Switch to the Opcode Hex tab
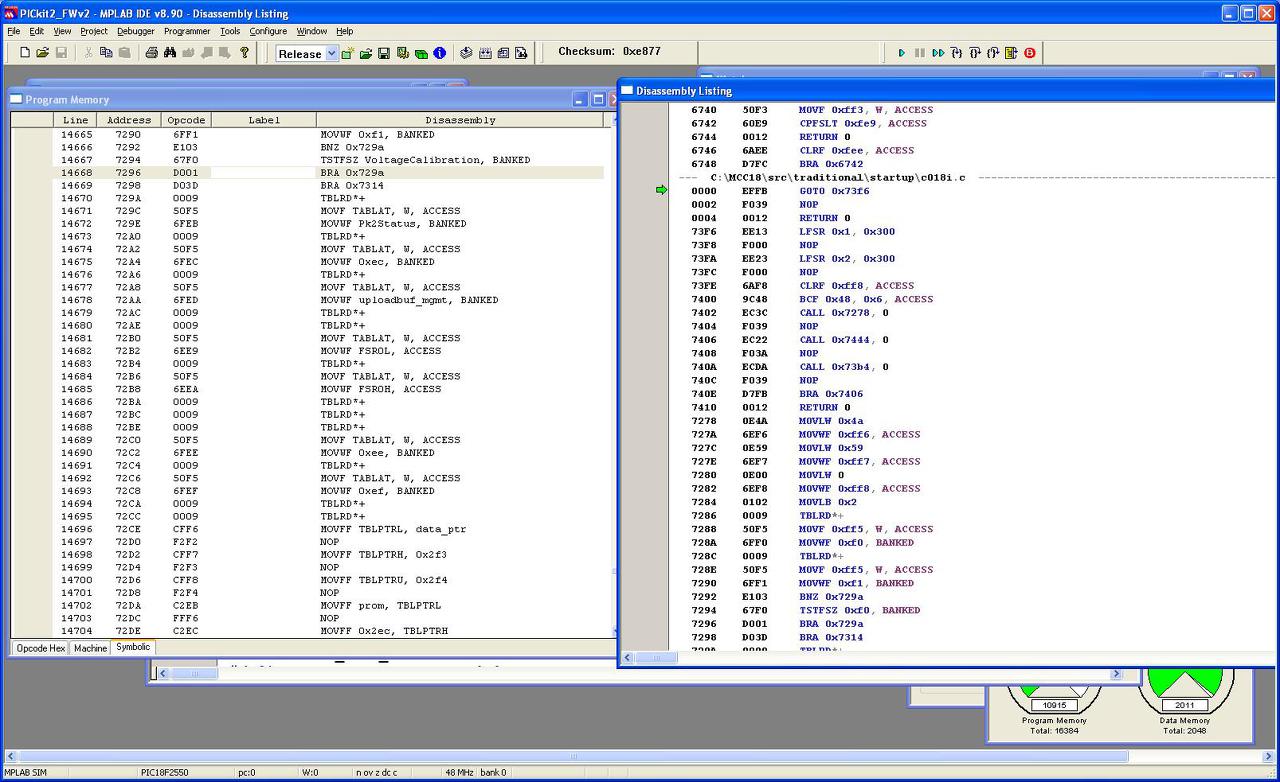1280x782 pixels. tap(41, 648)
